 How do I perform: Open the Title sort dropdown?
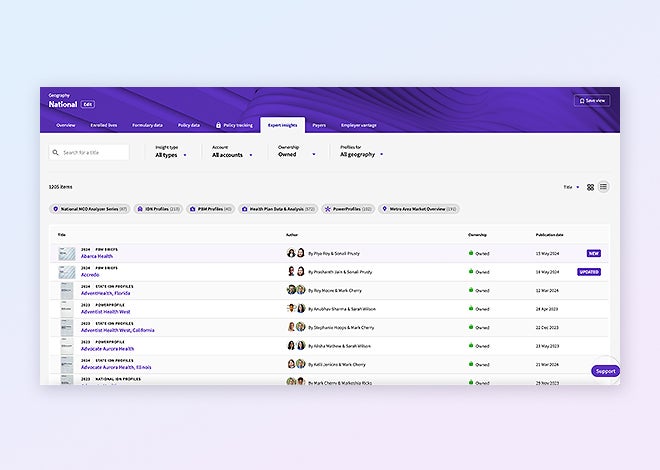pyautogui.click(x=571, y=187)
